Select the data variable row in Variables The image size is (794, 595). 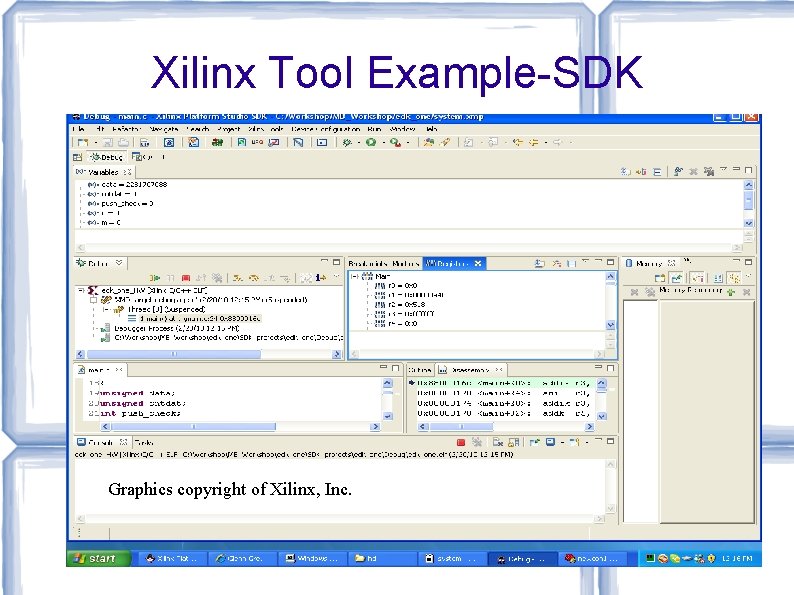127,184
